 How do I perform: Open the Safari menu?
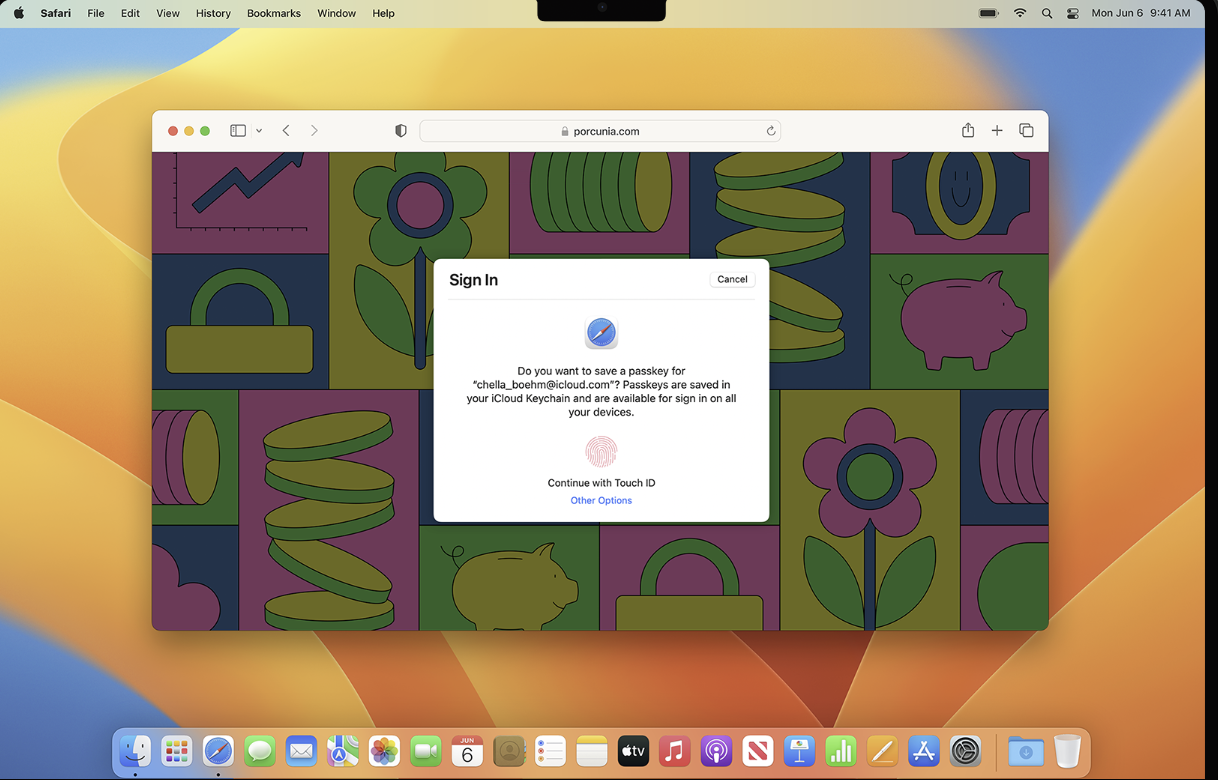[x=56, y=13]
